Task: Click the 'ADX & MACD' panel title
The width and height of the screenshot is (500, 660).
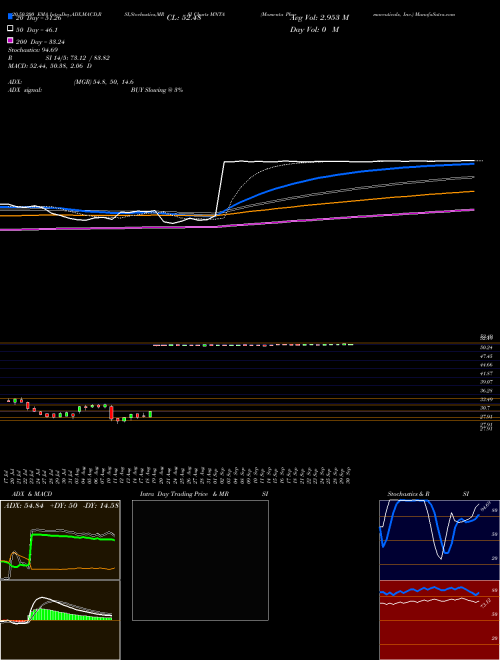Action: click(x=32, y=494)
